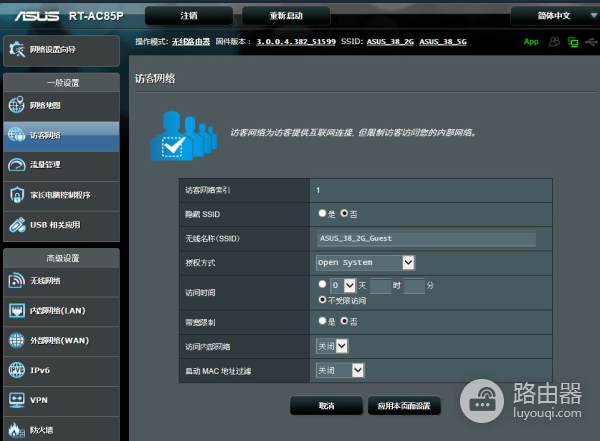Open 家长电脑控制程序 menu item

point(60,195)
